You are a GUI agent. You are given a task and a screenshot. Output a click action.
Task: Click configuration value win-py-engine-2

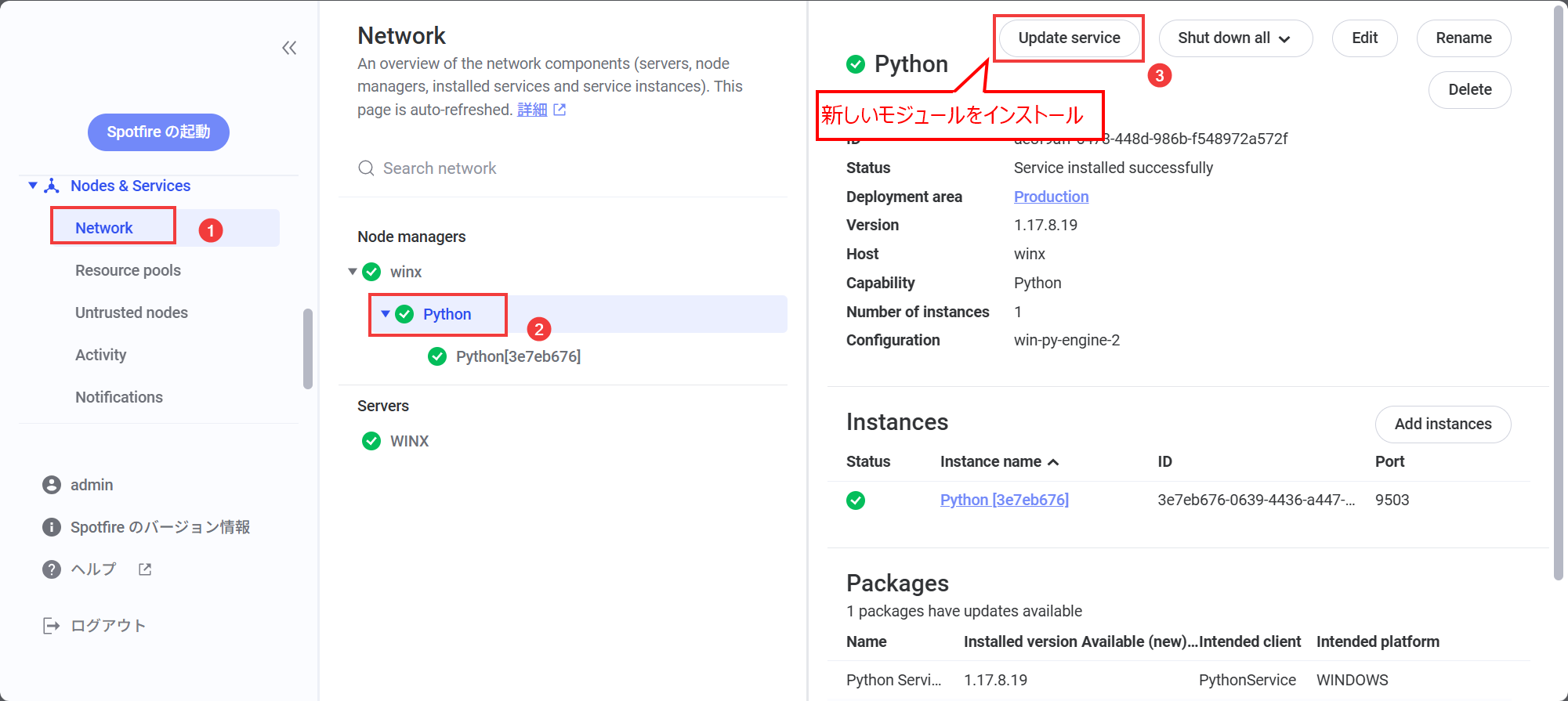pos(1066,340)
